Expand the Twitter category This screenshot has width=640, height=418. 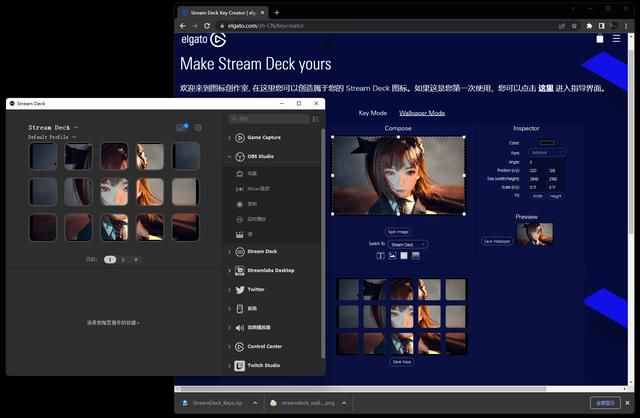[x=229, y=289]
